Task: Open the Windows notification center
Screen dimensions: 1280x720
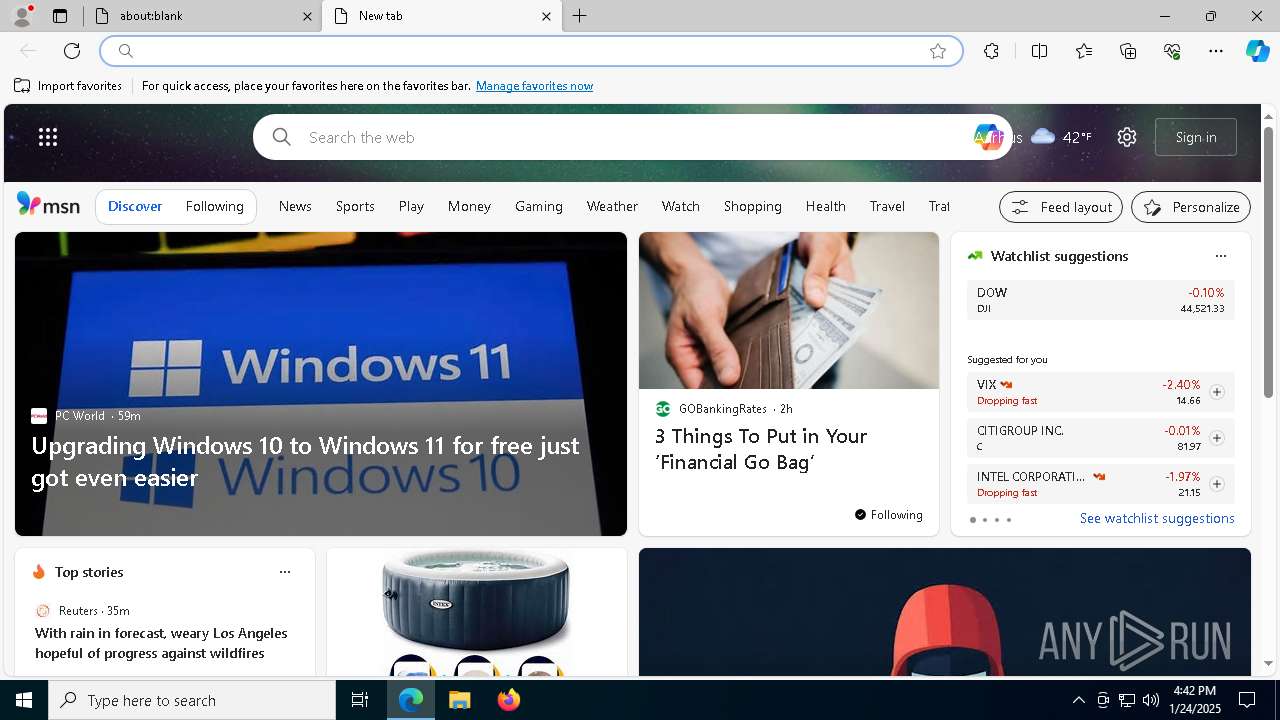Action: [1247, 700]
